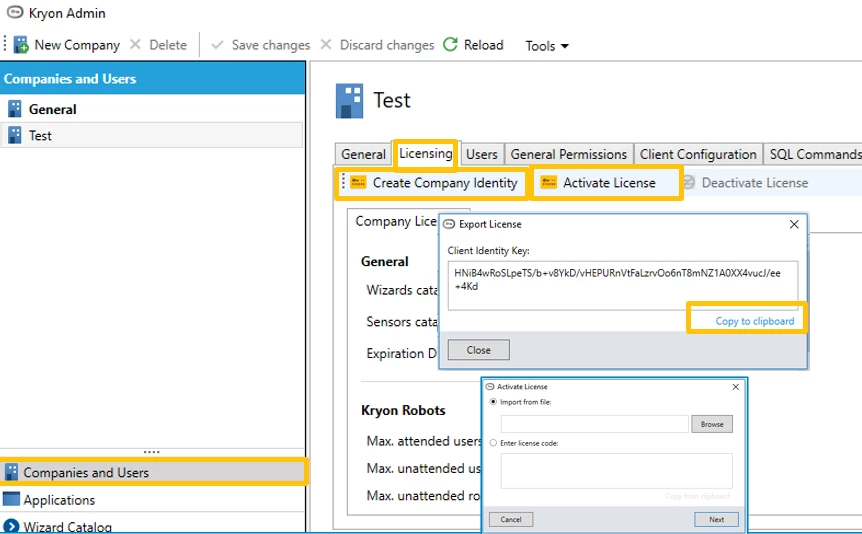The width and height of the screenshot is (862, 534).
Task: Click the New Company toolbar icon
Action: tap(21, 45)
